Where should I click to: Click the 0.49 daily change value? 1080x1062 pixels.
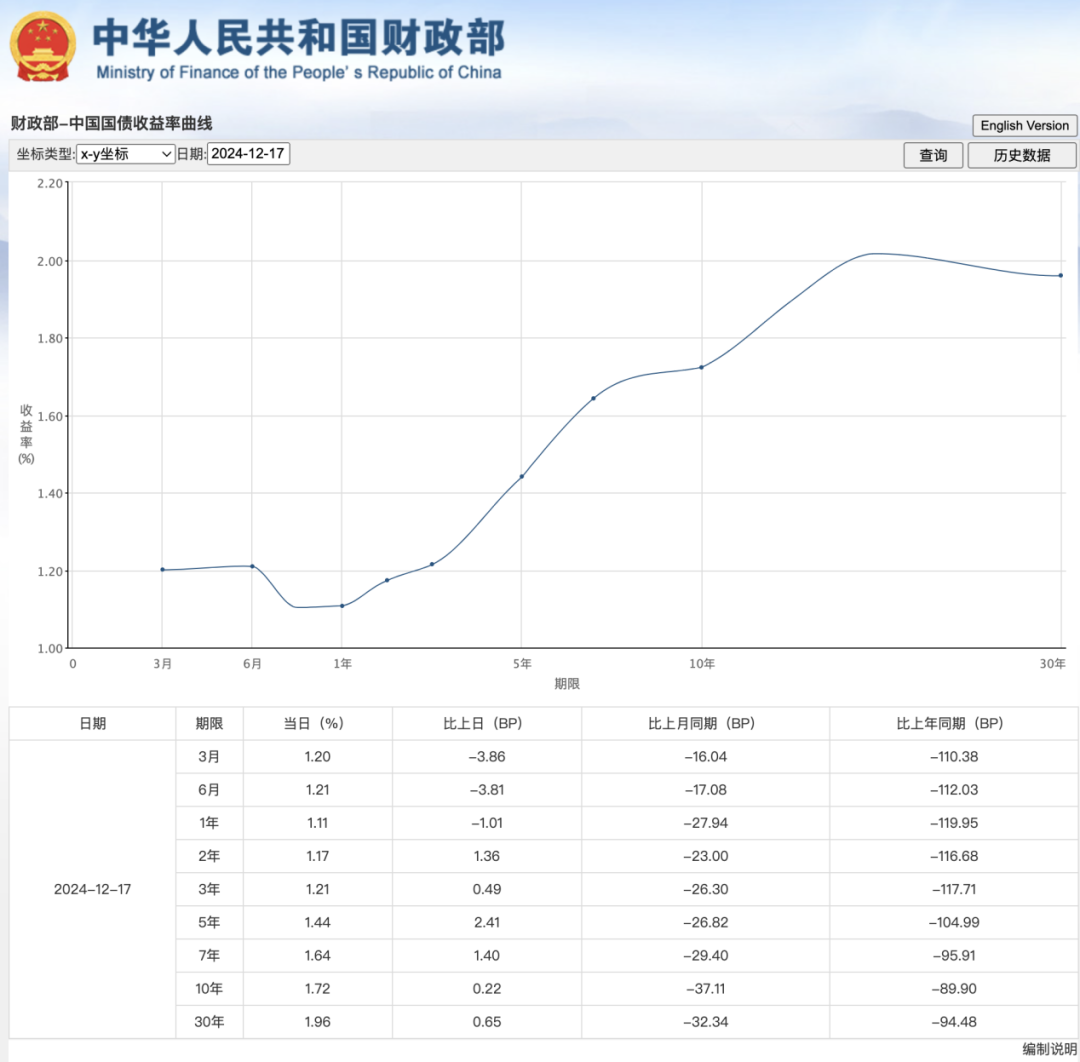pyautogui.click(x=487, y=888)
